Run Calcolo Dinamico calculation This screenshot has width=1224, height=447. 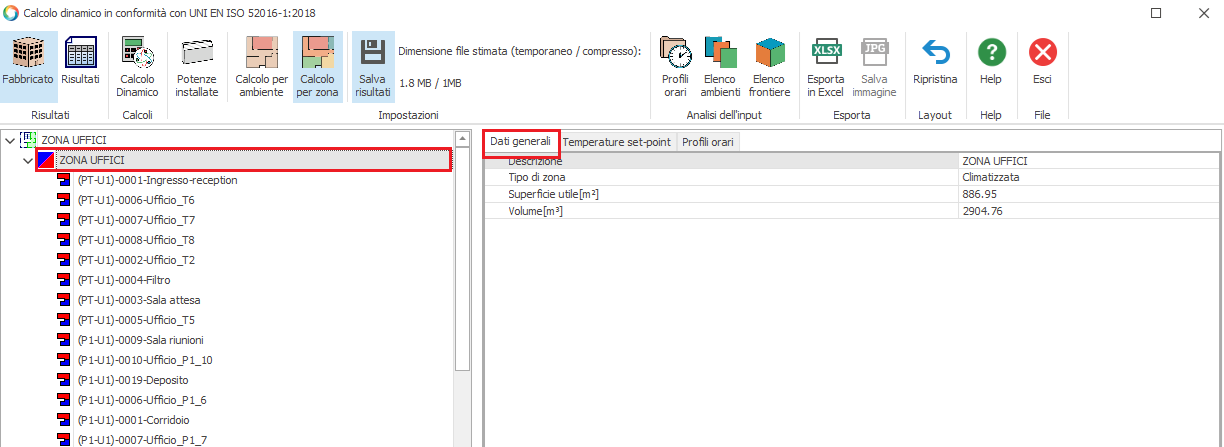138,66
